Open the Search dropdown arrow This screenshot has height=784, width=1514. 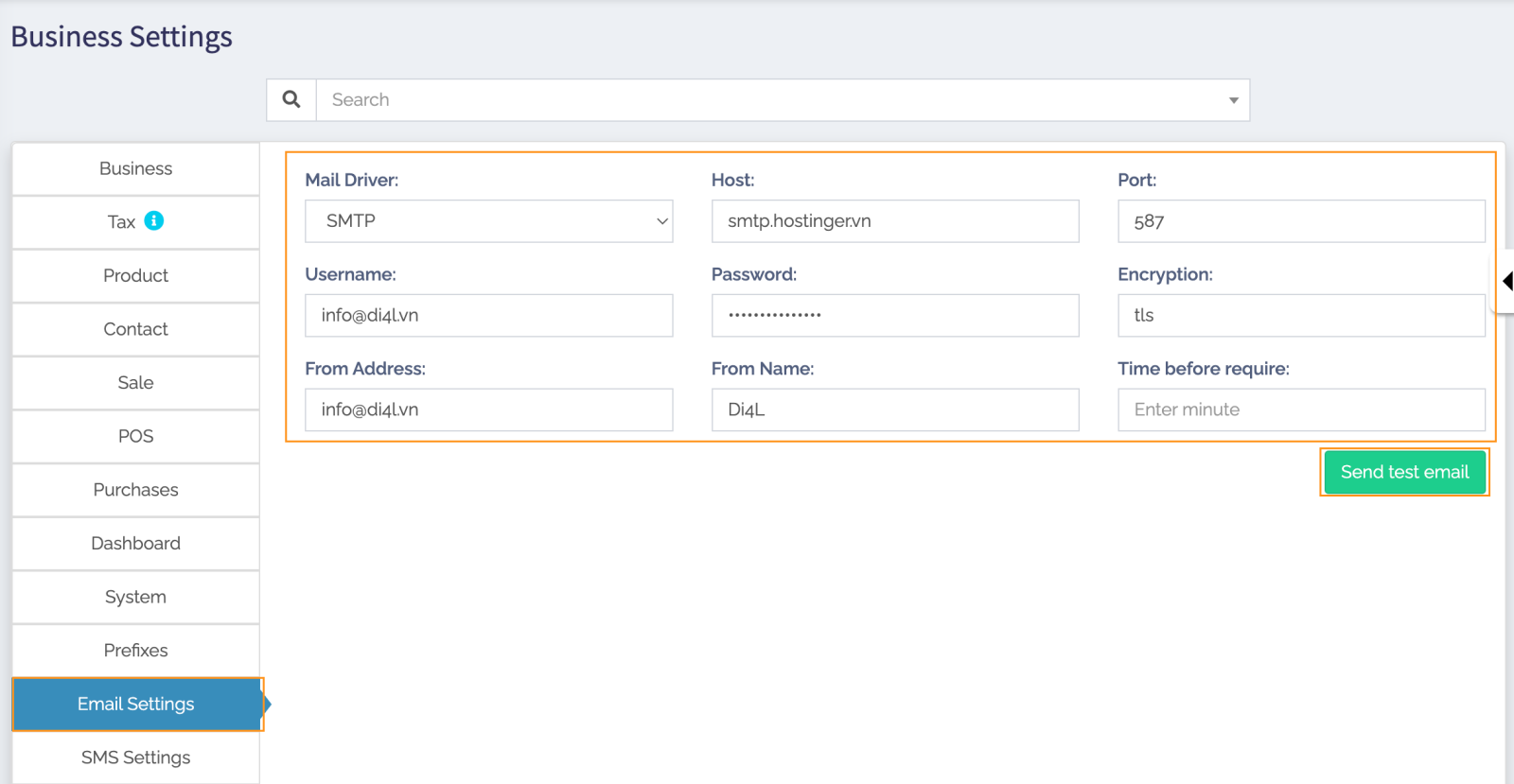[1233, 100]
